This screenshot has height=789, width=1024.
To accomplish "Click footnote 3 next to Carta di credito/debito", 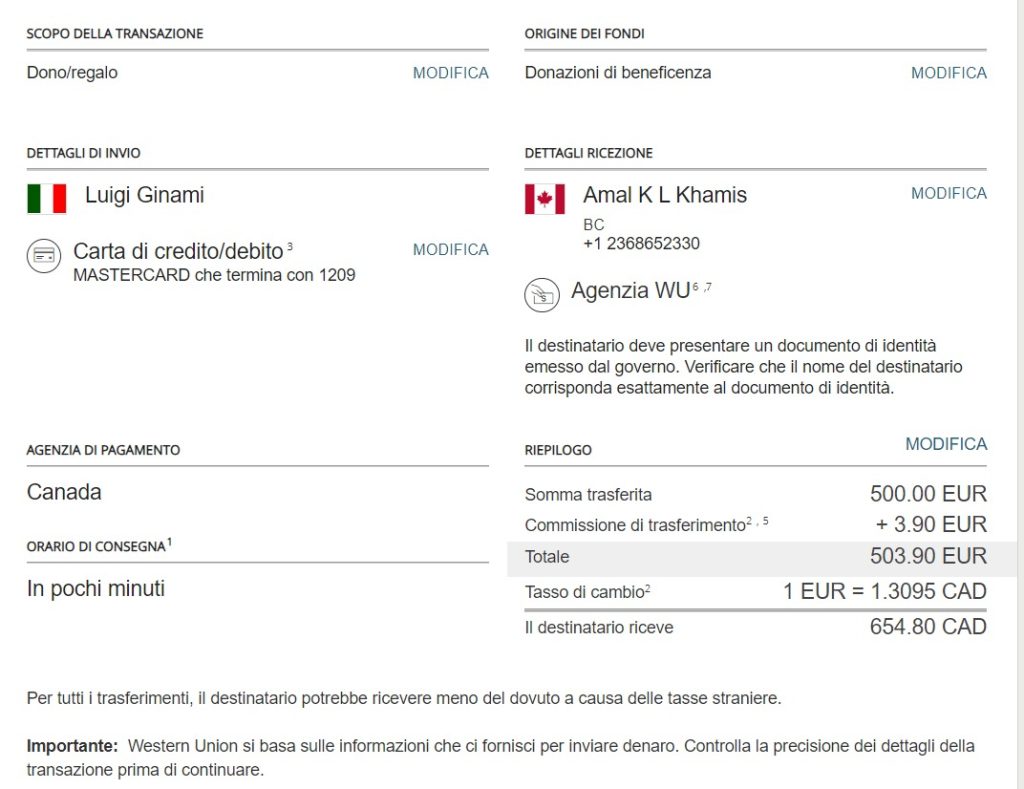I will point(290,246).
